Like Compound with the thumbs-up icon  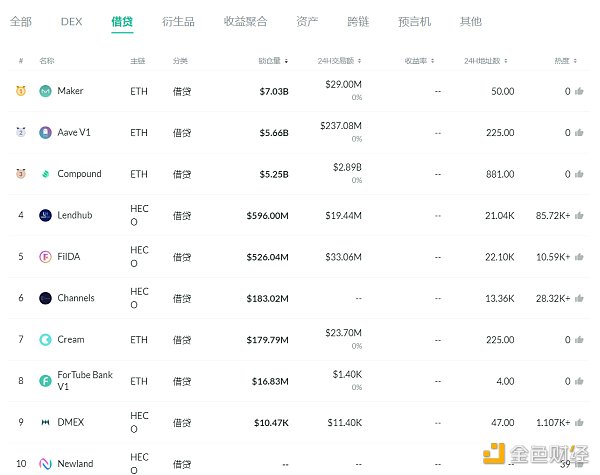(579, 174)
